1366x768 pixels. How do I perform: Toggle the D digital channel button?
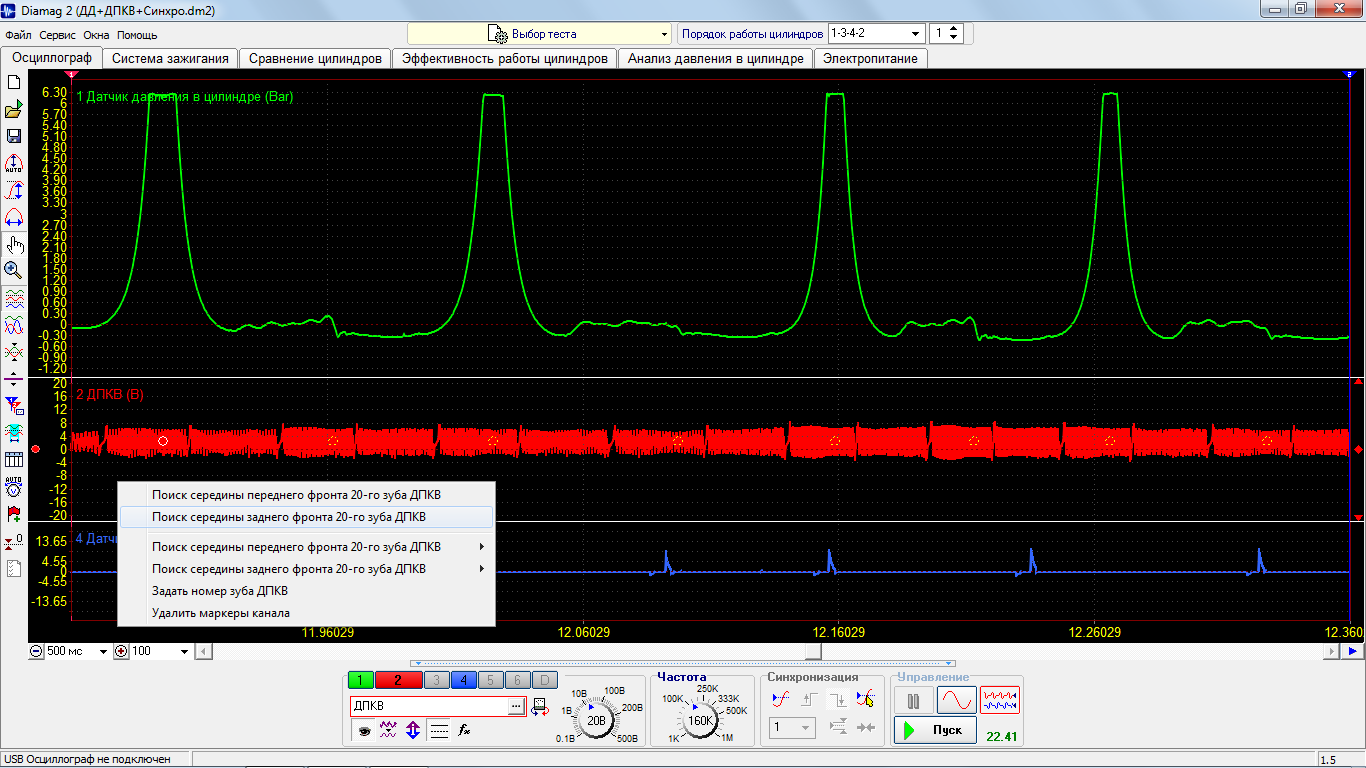click(x=544, y=680)
